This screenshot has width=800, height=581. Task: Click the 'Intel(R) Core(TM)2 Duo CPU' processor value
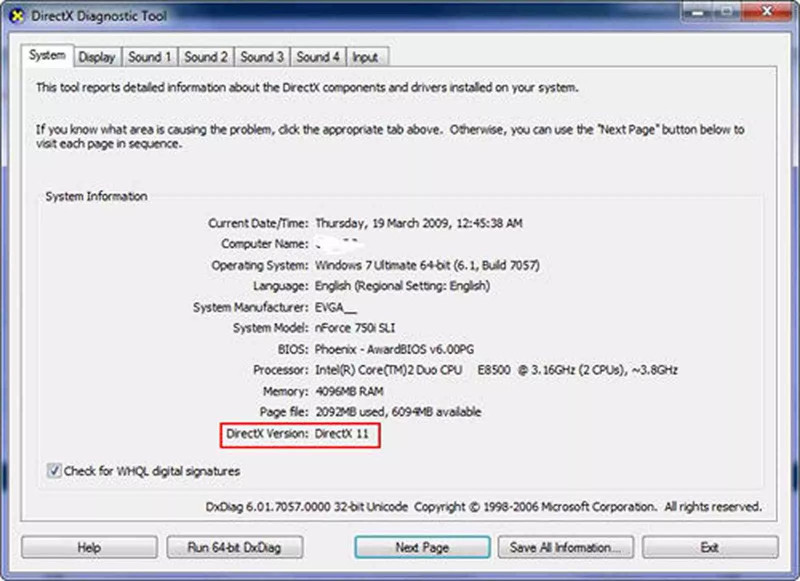(389, 370)
